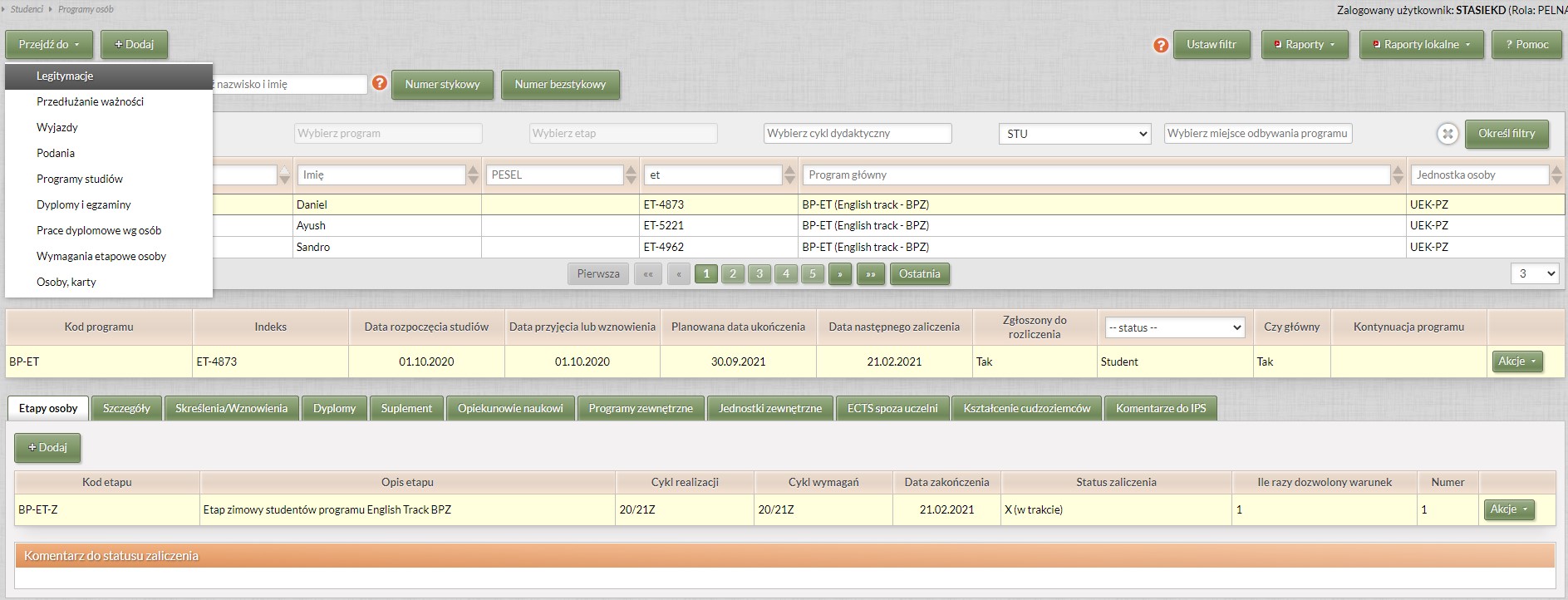Open ECTS spoza uczelni tab
The width and height of the screenshot is (1568, 600).
pos(892,408)
